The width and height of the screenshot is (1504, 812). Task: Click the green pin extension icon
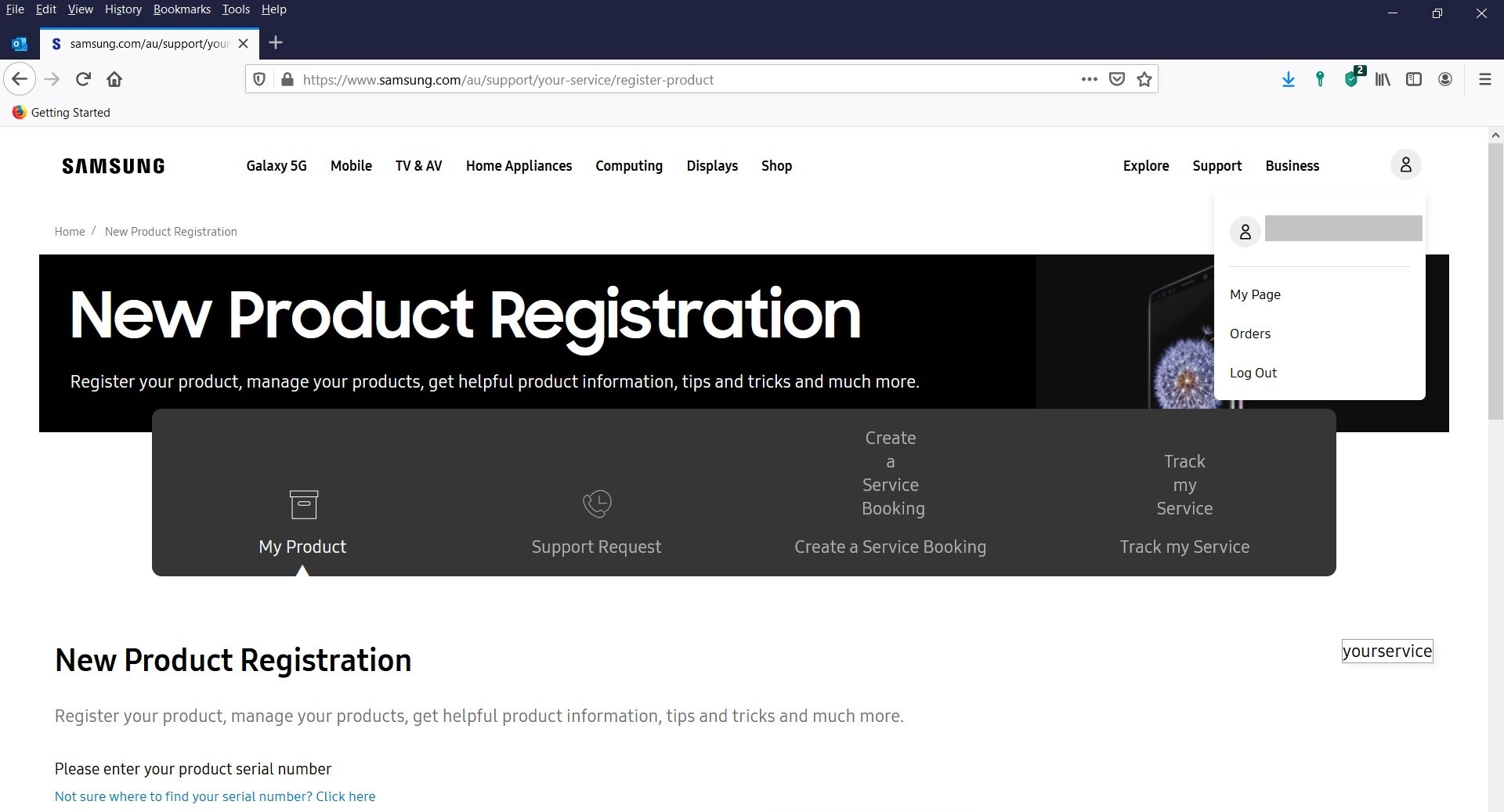click(x=1320, y=79)
